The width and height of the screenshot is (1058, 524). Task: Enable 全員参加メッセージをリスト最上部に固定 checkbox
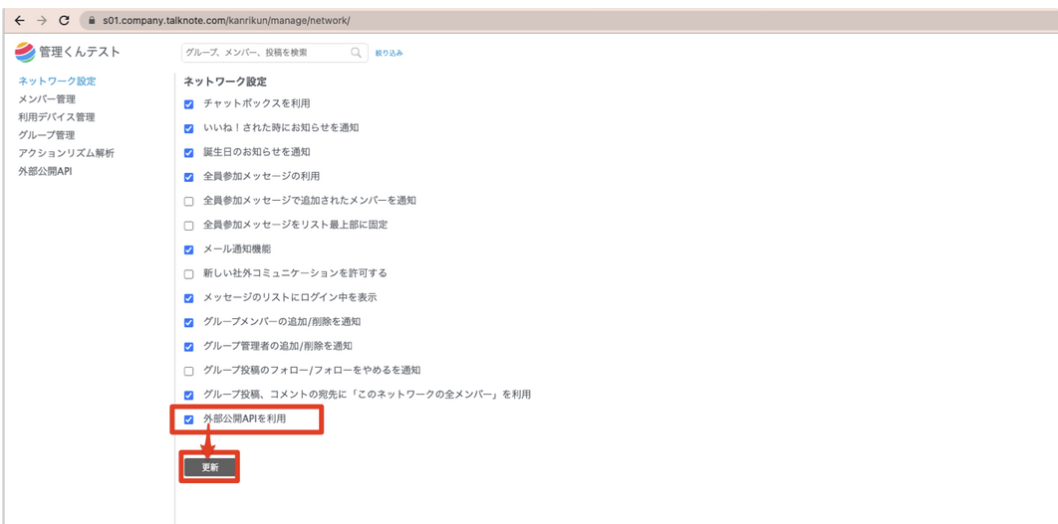click(x=189, y=225)
